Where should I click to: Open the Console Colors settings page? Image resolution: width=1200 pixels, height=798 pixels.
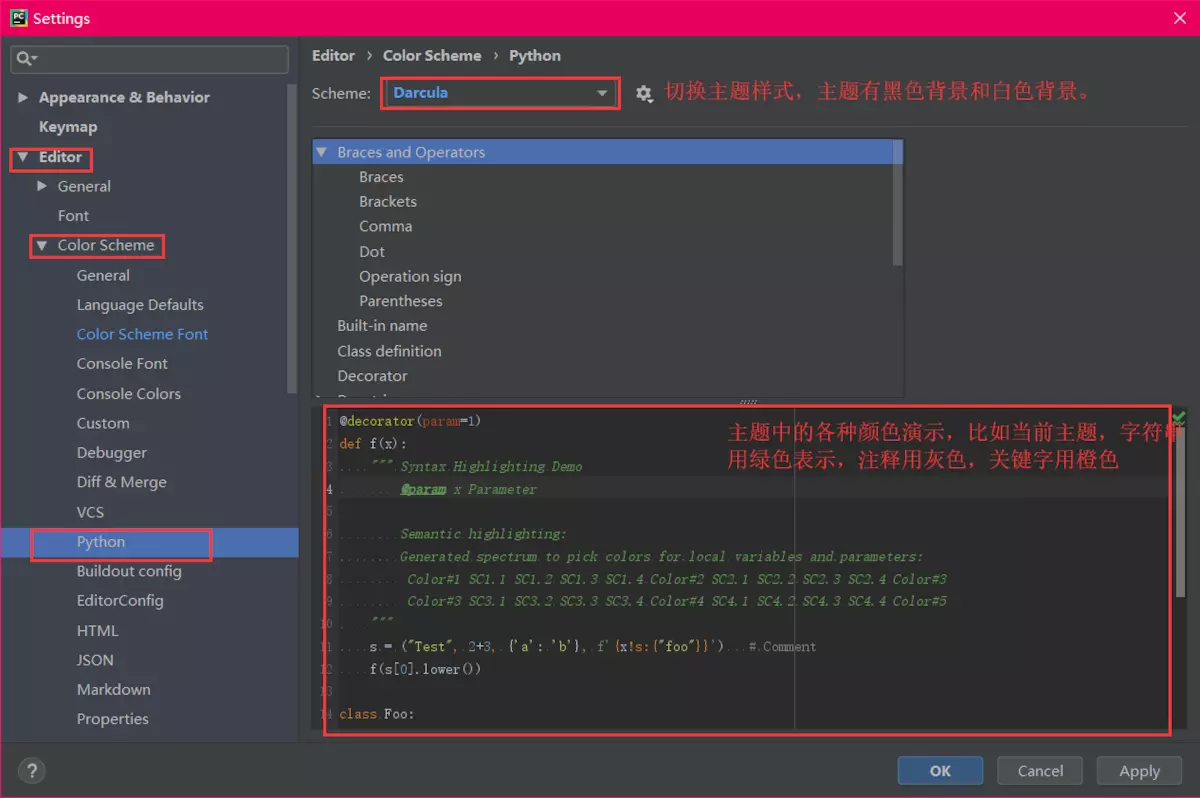coord(128,393)
